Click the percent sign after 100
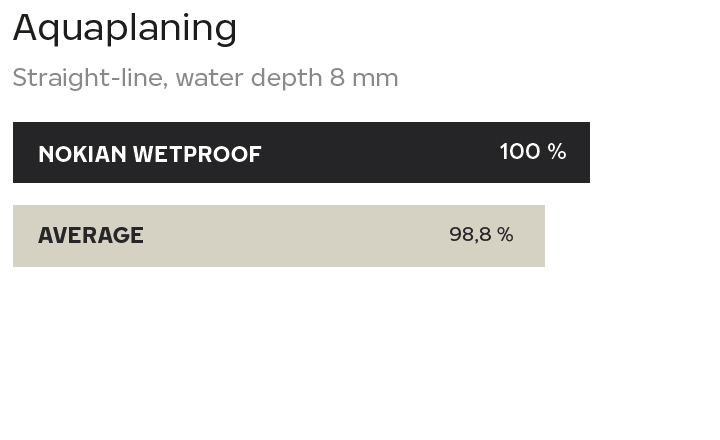The width and height of the screenshot is (720, 440). click(557, 152)
